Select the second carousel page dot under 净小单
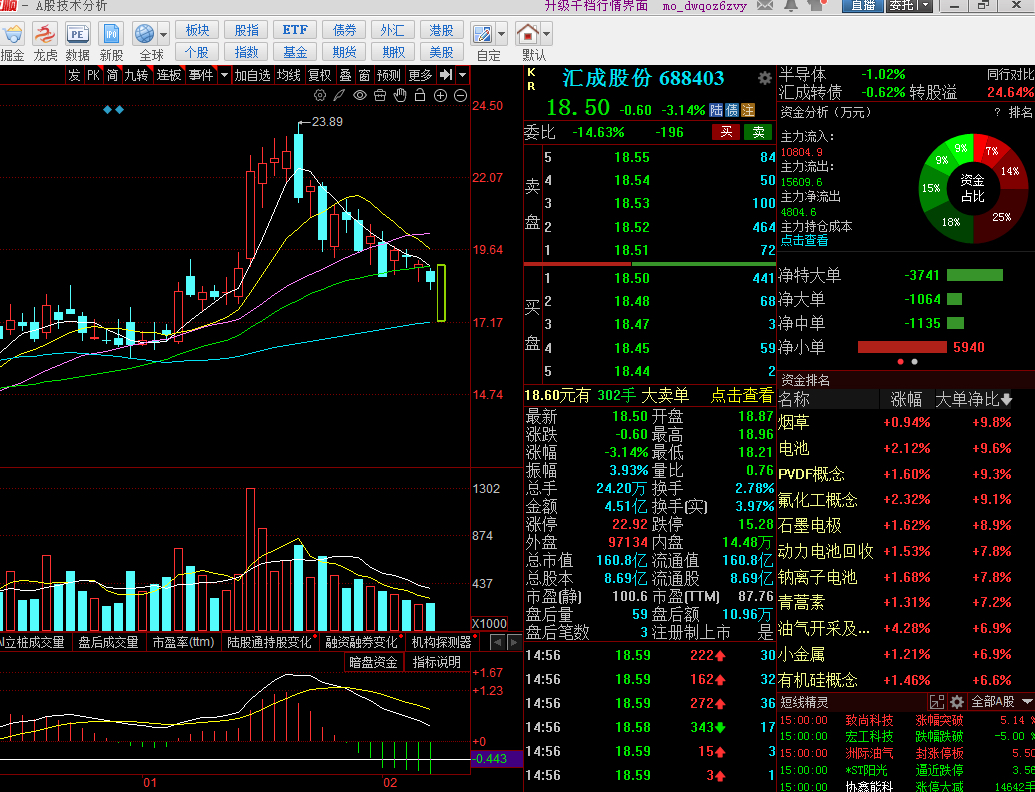Image resolution: width=1035 pixels, height=792 pixels. (914, 362)
